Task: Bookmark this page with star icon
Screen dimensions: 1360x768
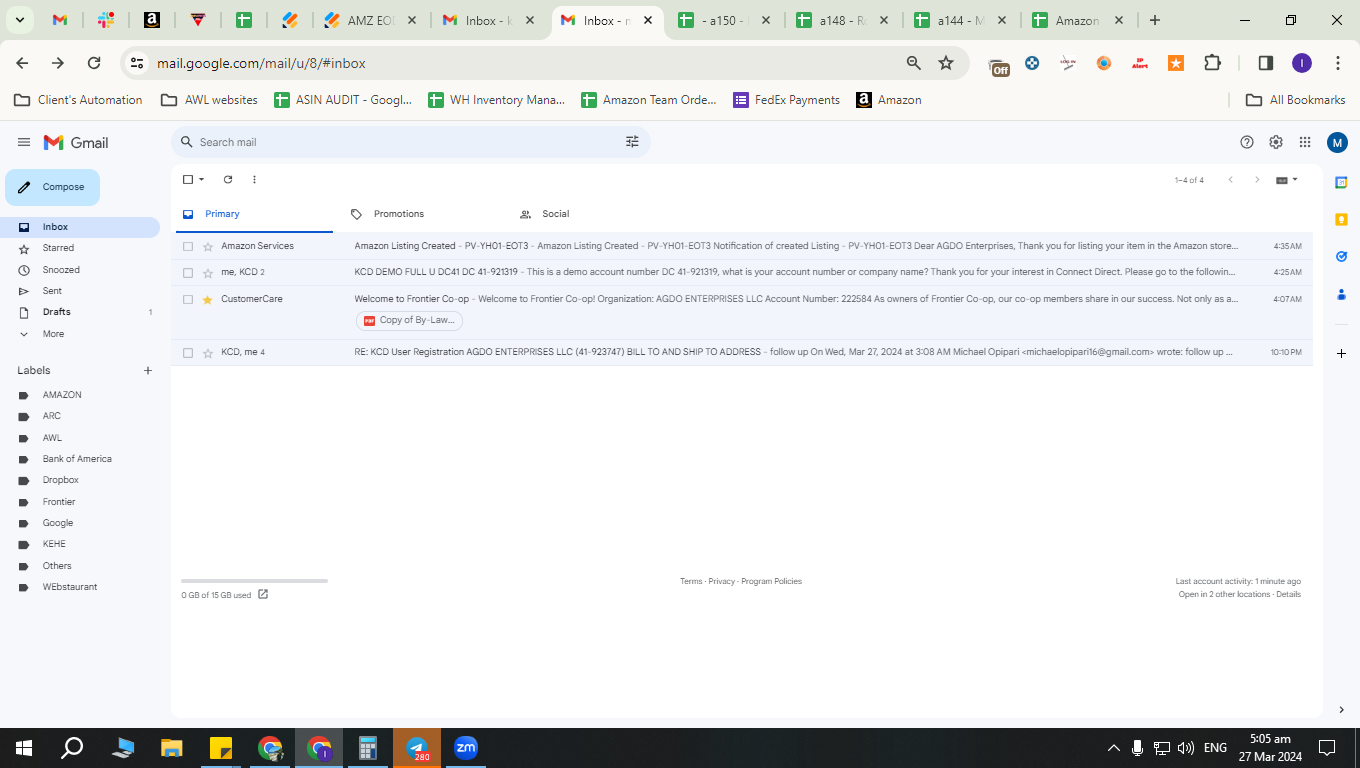Action: coord(946,63)
